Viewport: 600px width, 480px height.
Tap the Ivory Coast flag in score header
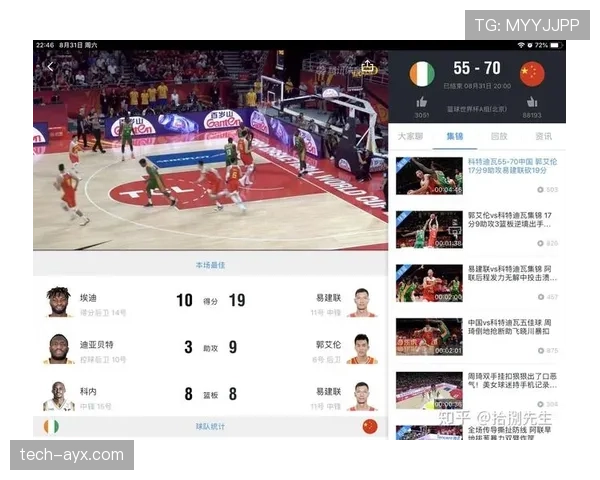(x=422, y=73)
